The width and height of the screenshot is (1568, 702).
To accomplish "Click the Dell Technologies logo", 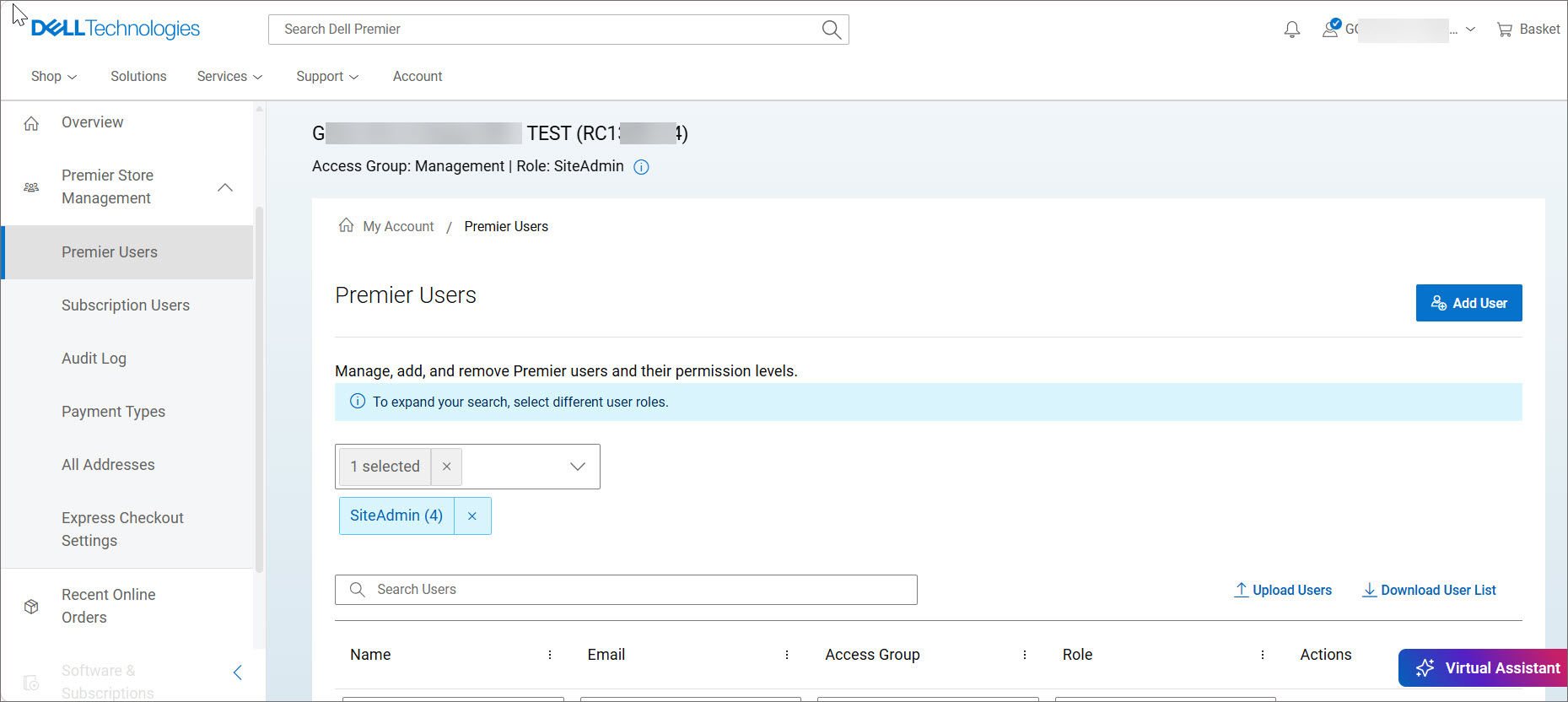I will [x=116, y=29].
